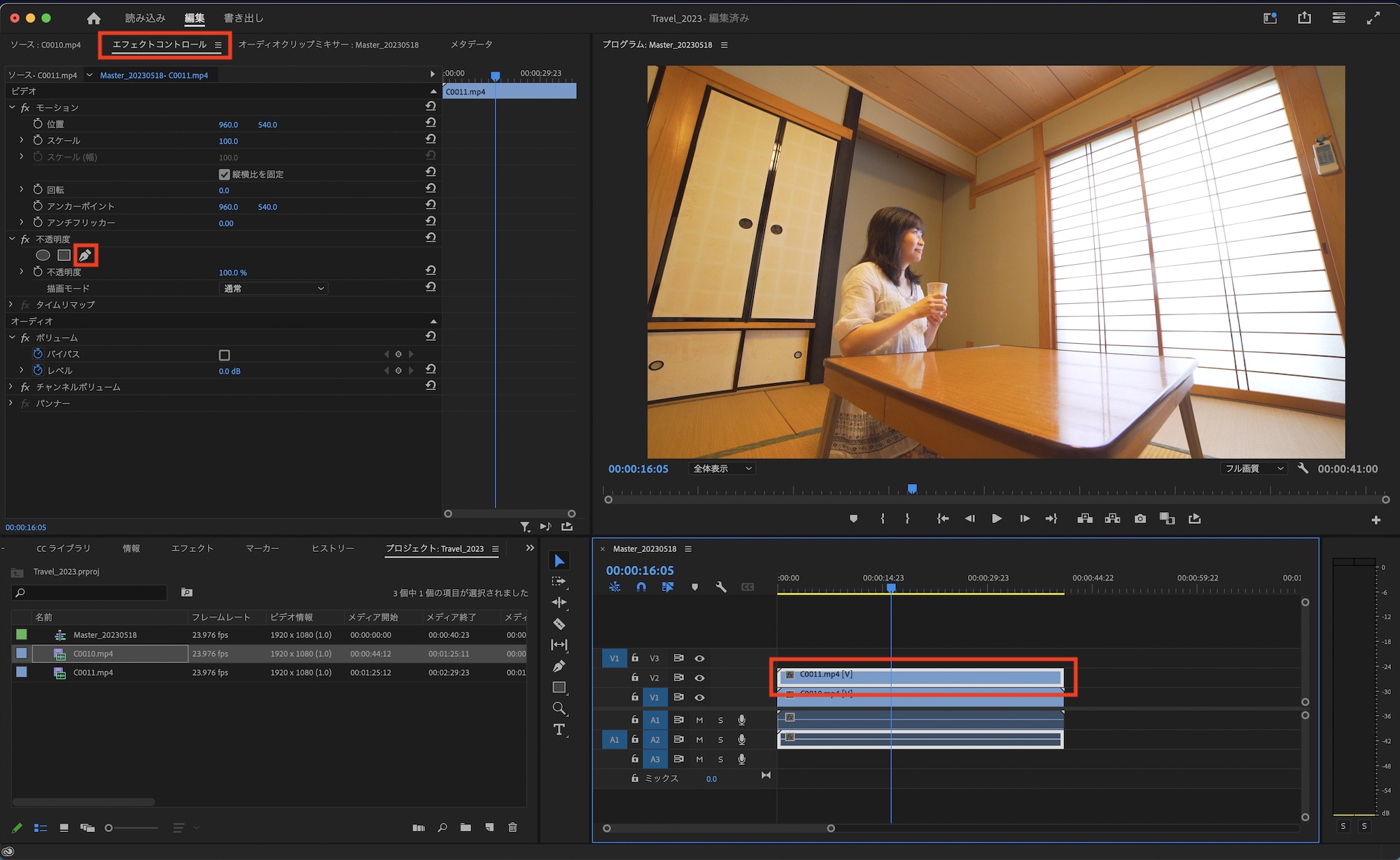
Task: Open the Effects (エフェクト) panel tab
Action: [x=192, y=548]
